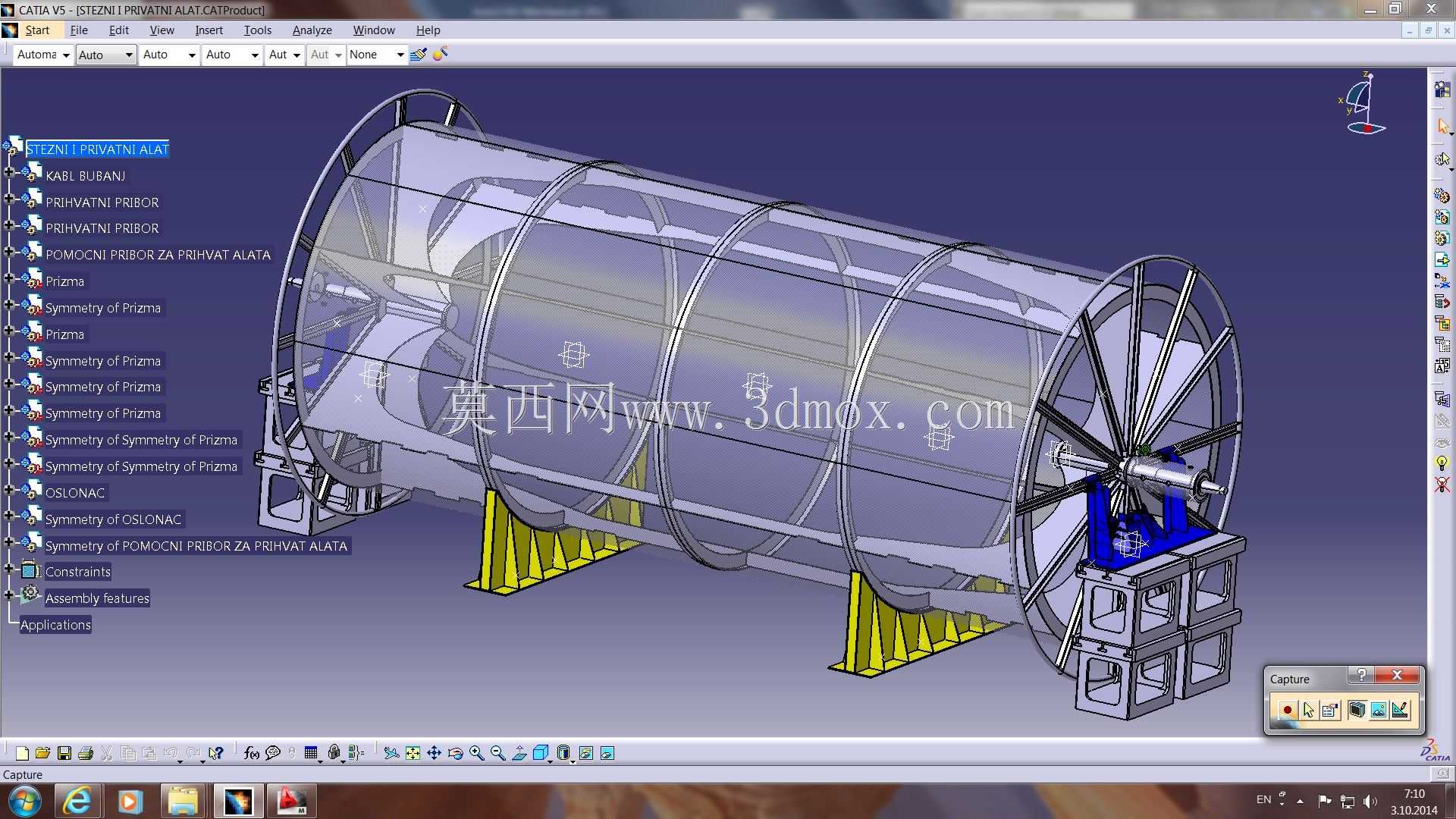The width and height of the screenshot is (1456, 819).
Task: Expand the OSLONAC tree node
Action: [9, 490]
